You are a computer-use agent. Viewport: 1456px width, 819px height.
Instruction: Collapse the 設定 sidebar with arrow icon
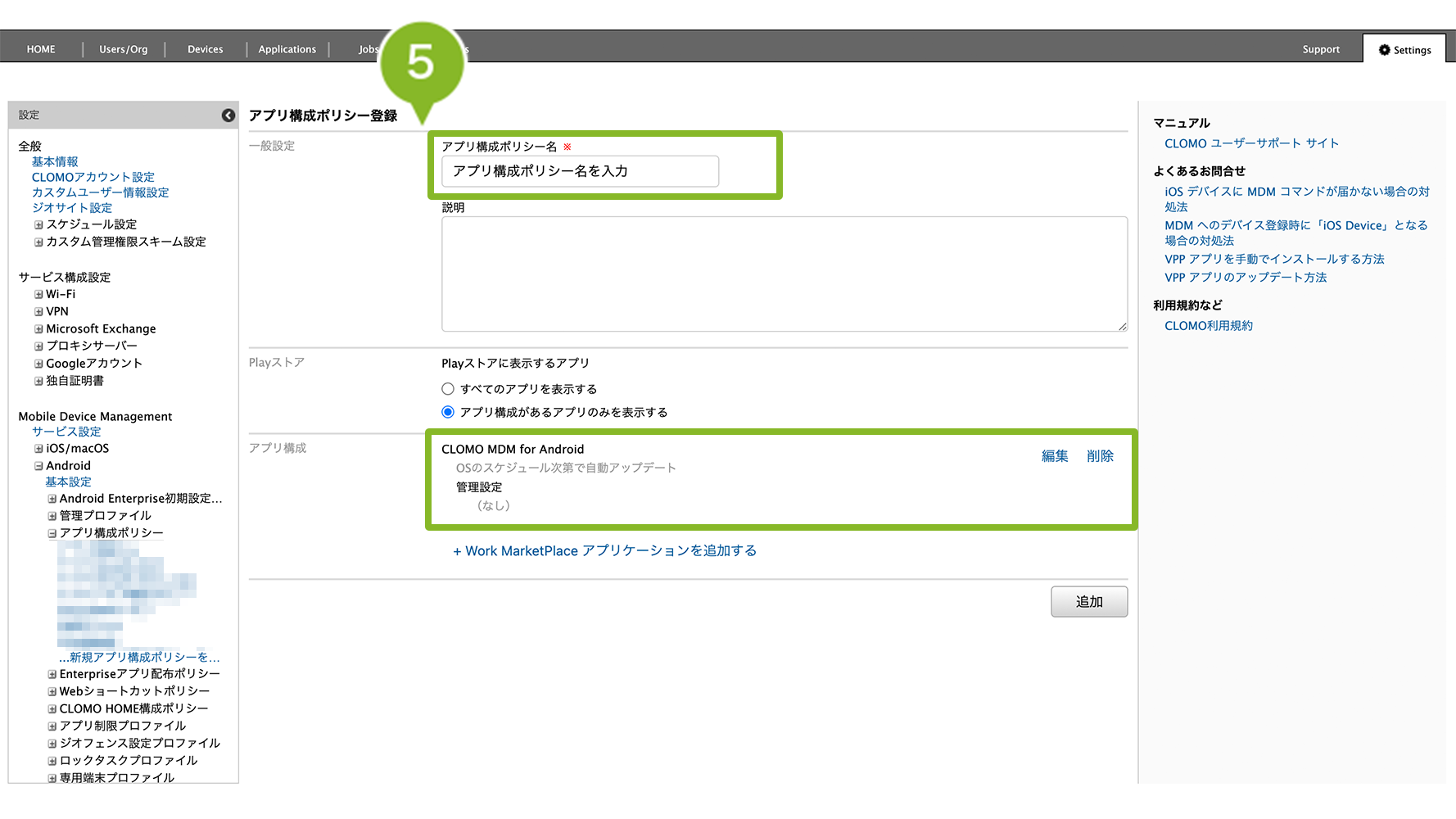[228, 115]
